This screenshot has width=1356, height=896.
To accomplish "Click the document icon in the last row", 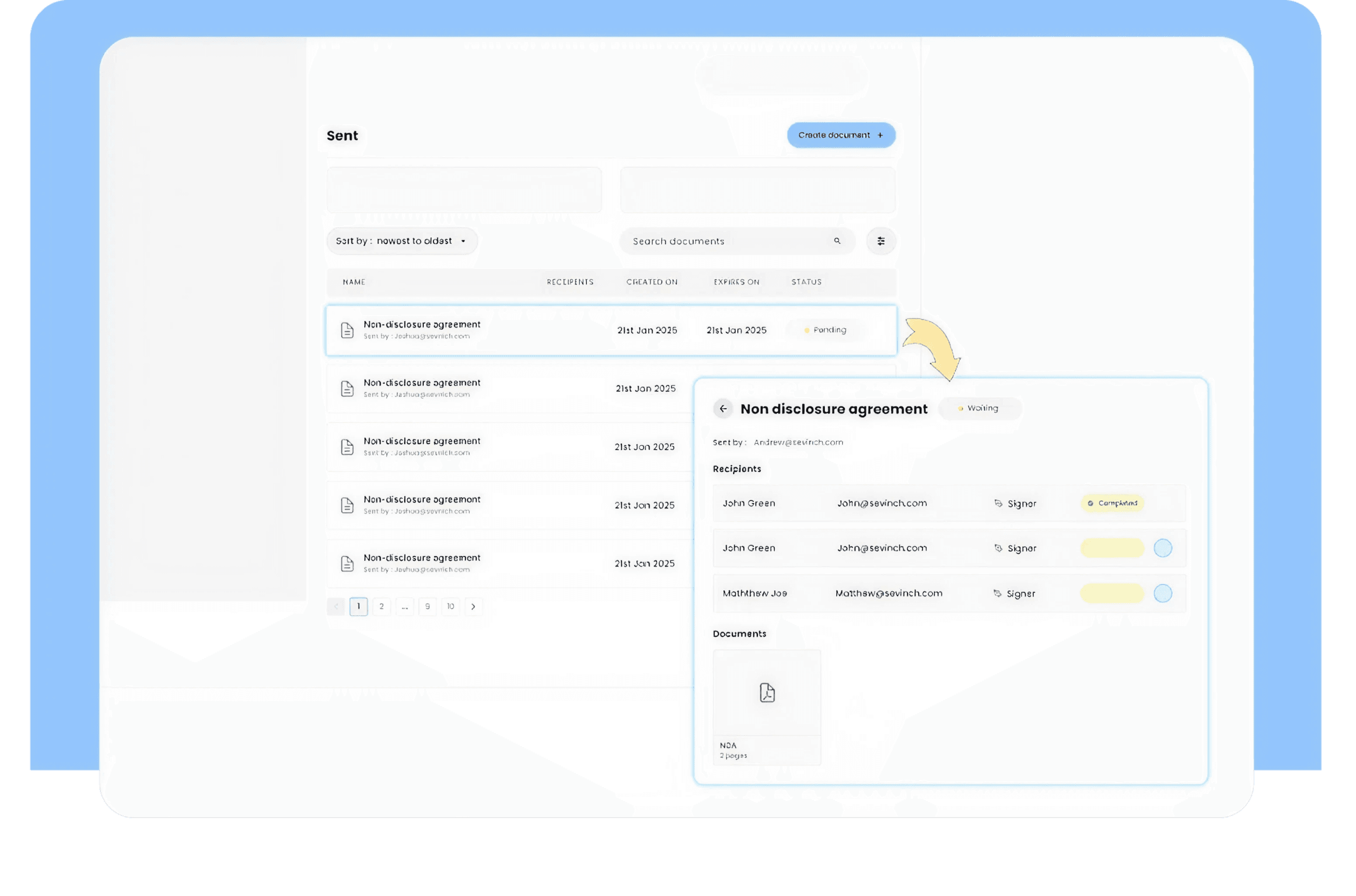I will (347, 564).
